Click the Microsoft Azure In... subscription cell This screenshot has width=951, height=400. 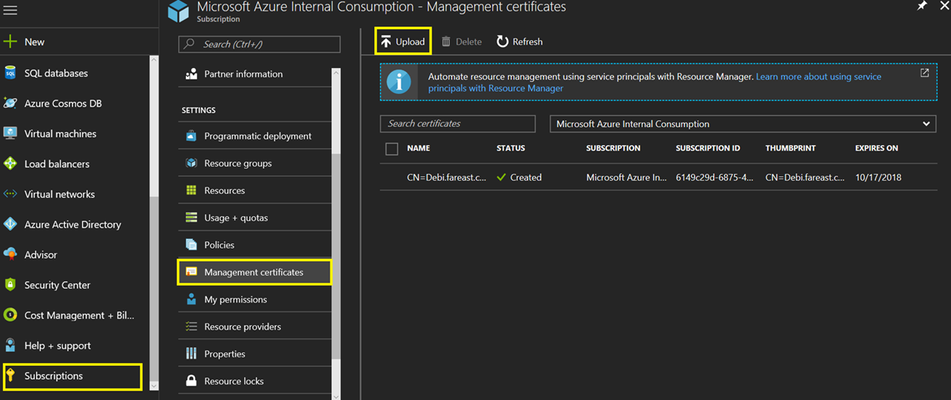pyautogui.click(x=626, y=178)
